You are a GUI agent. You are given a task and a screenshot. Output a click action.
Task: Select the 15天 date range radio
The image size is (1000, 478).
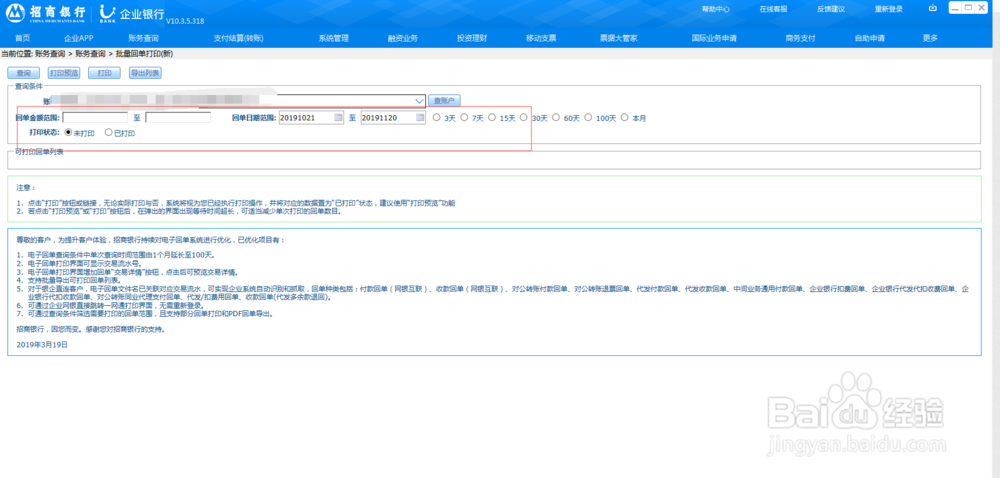point(492,117)
